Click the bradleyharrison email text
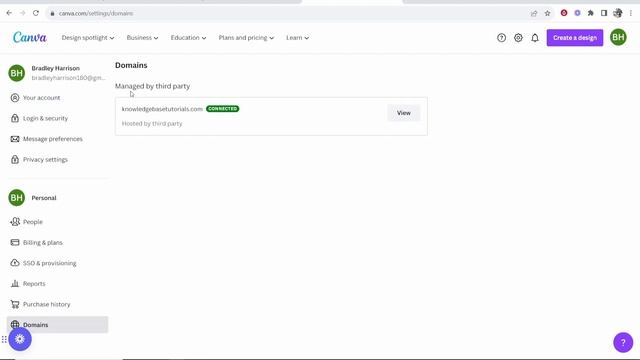 (68, 78)
